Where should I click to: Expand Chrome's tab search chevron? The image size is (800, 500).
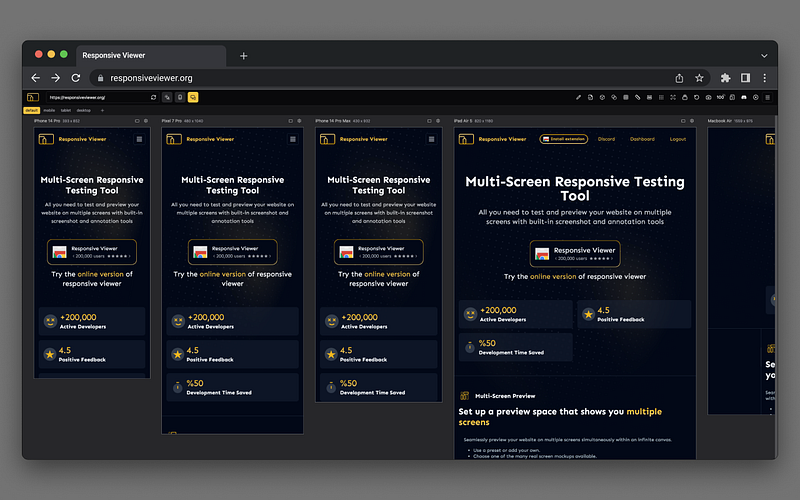764,56
